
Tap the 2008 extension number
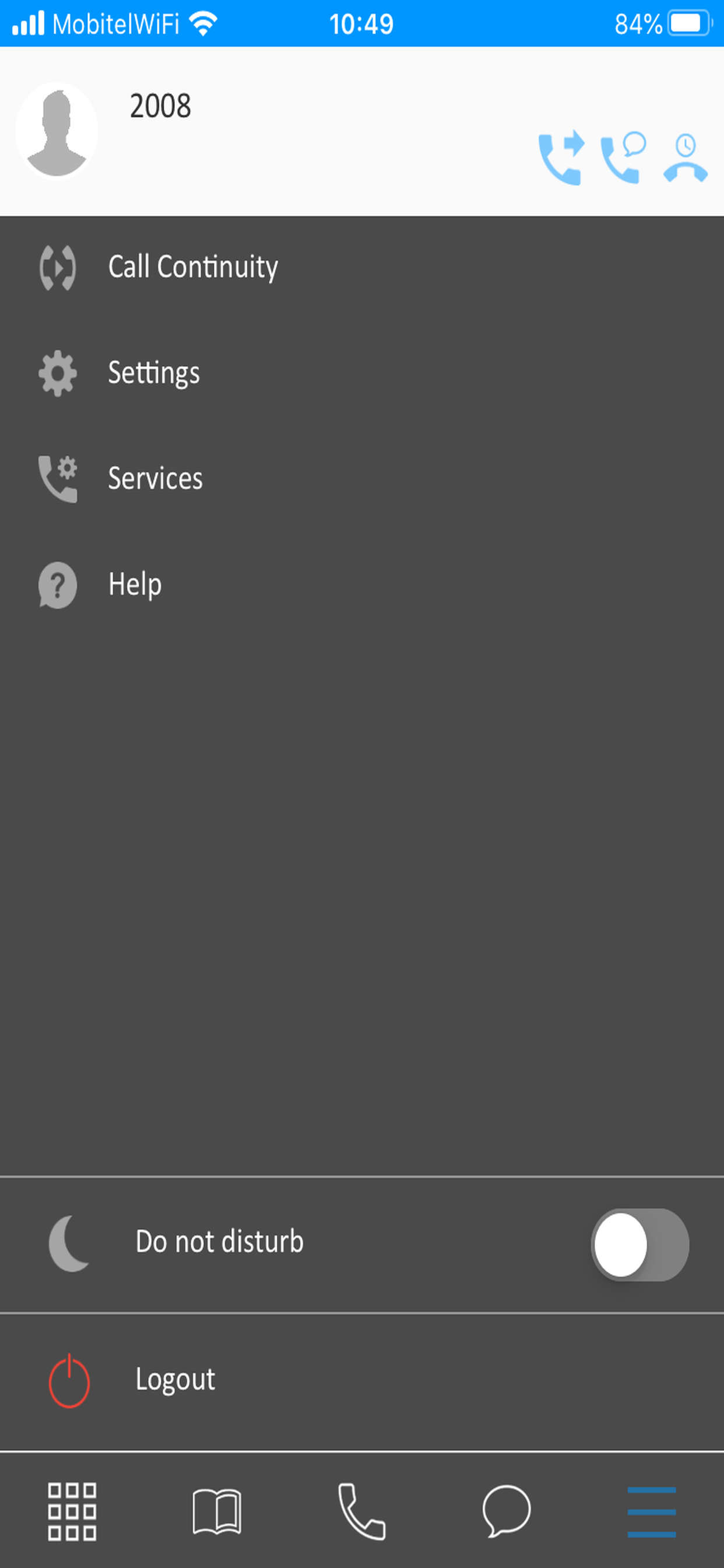[x=160, y=106]
